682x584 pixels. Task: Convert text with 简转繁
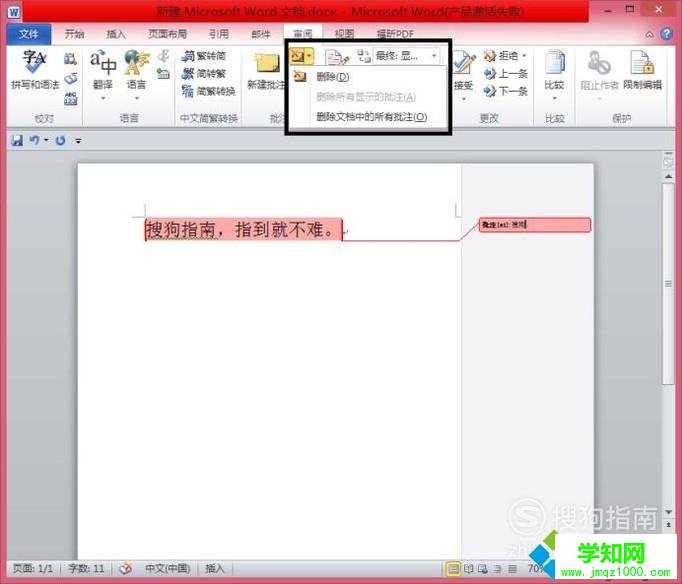tap(204, 73)
